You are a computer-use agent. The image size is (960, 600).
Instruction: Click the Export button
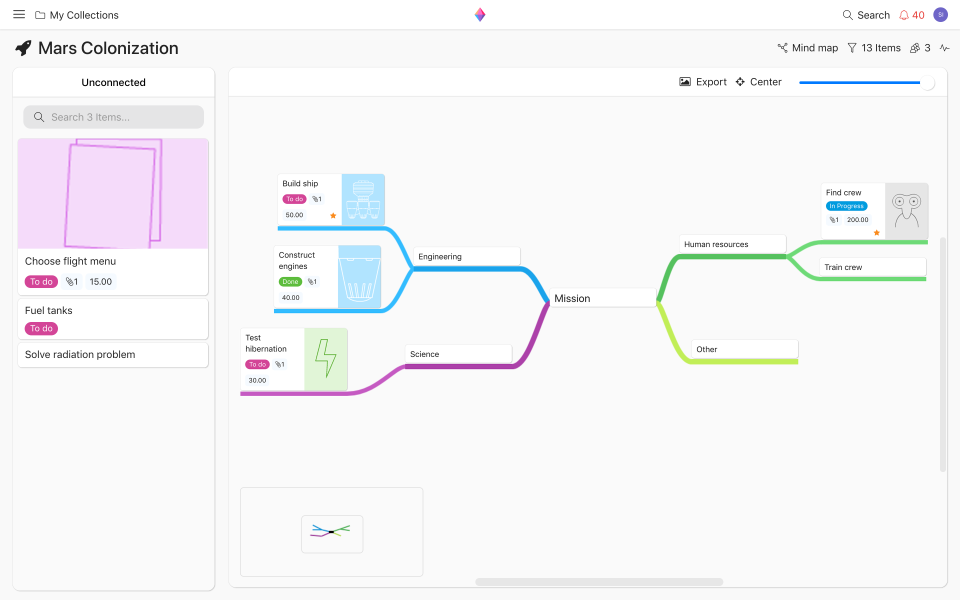pyautogui.click(x=702, y=82)
